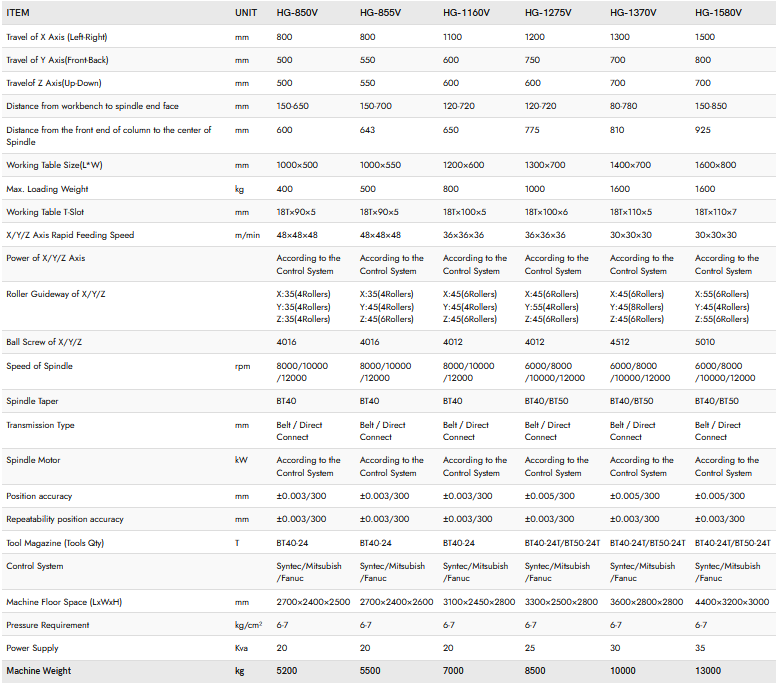Click the UNIT column header
This screenshot has height=697, width=782.
pos(246,13)
